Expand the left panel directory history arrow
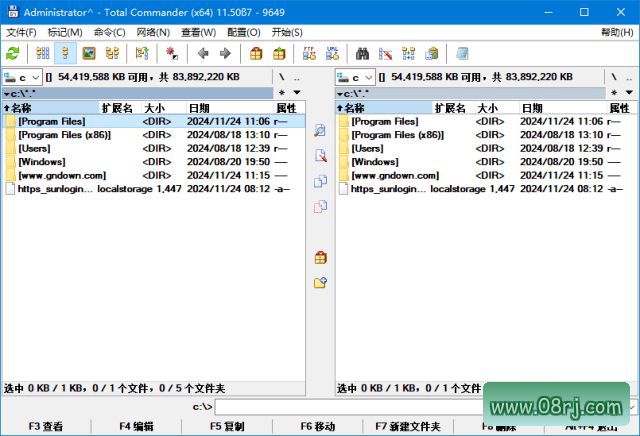Viewport: 640px width, 436px height. 296,93
